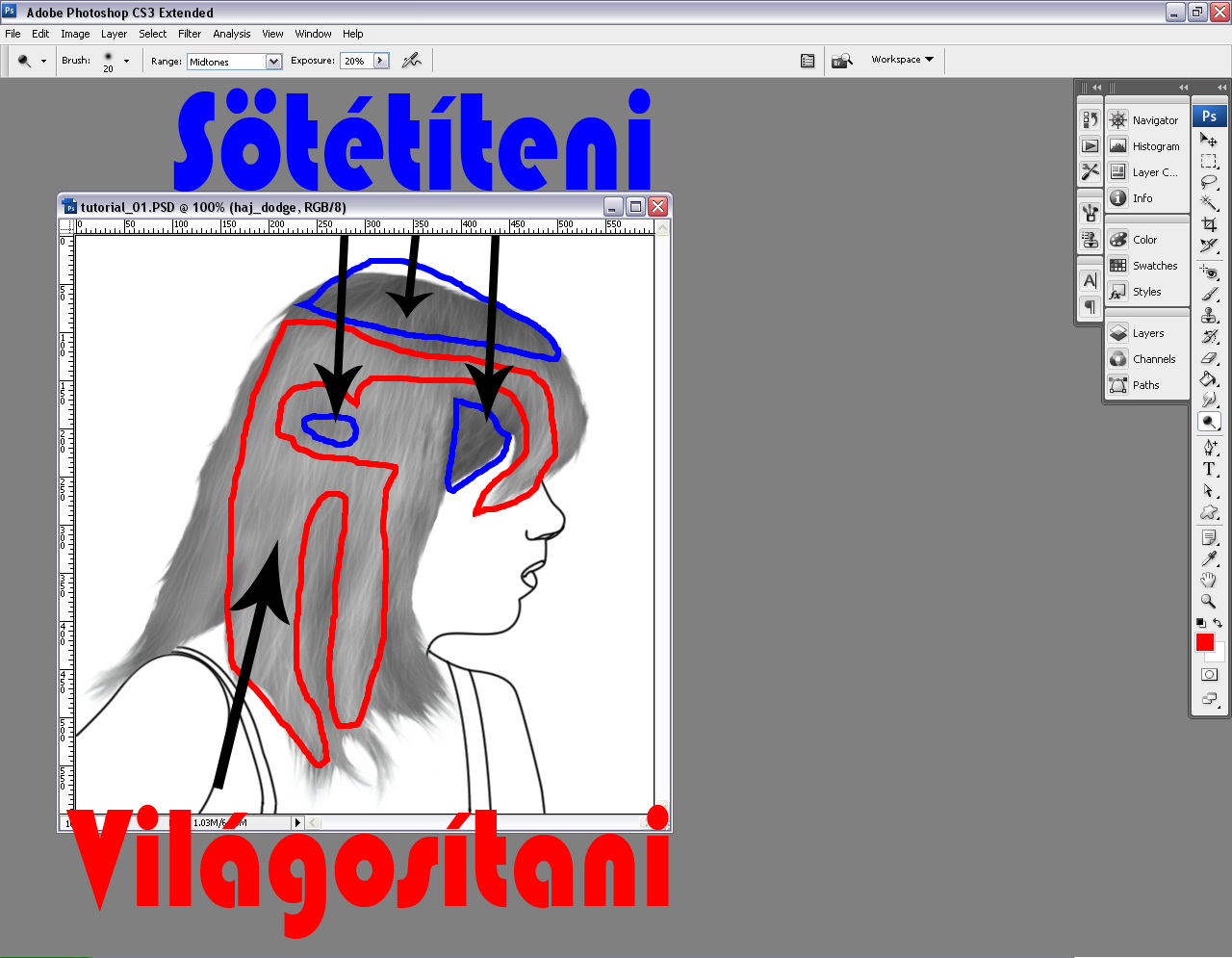Select the Crop tool in the toolbox
Image resolution: width=1232 pixels, height=958 pixels.
point(1209,224)
